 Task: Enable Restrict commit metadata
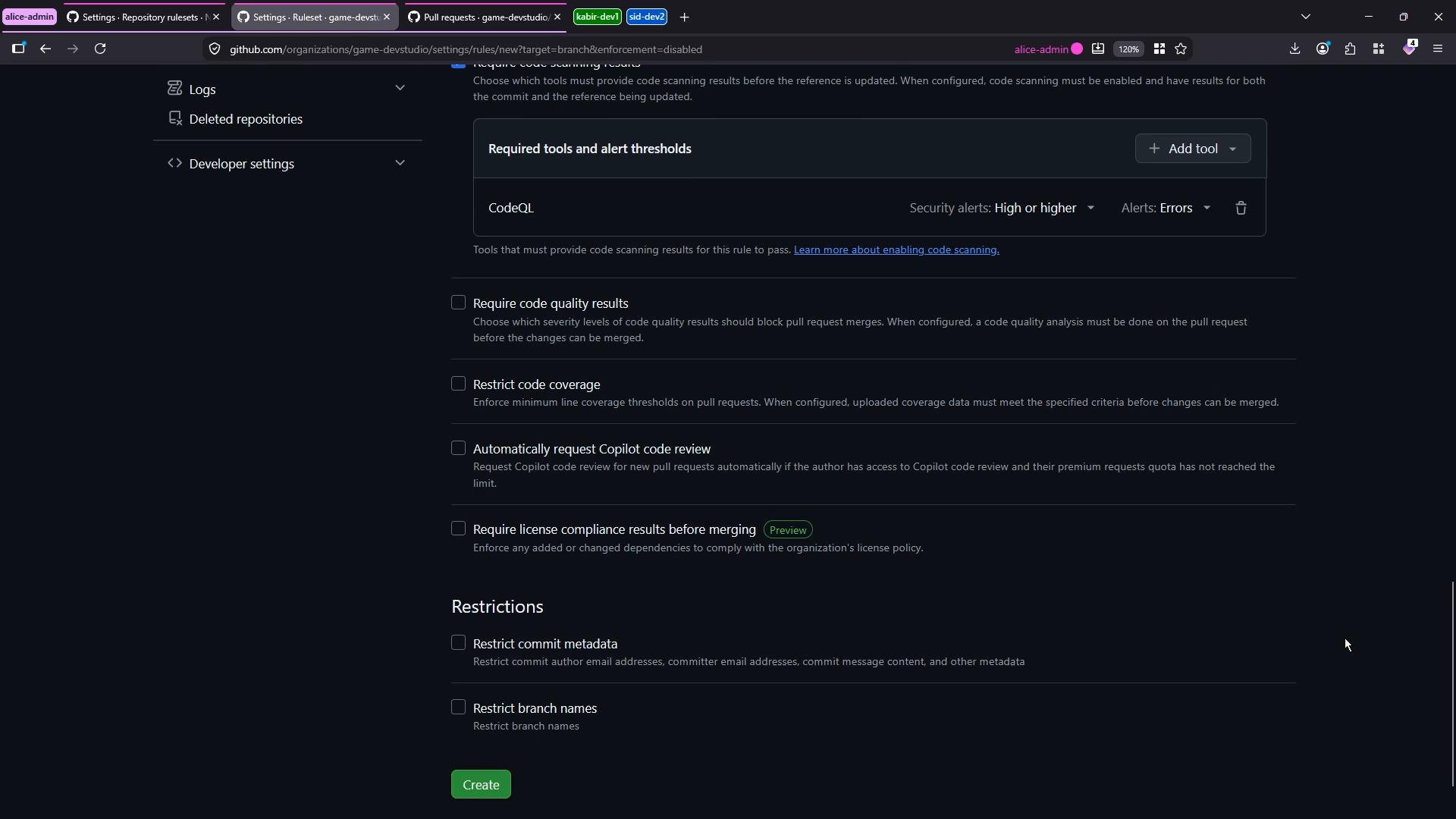point(458,643)
